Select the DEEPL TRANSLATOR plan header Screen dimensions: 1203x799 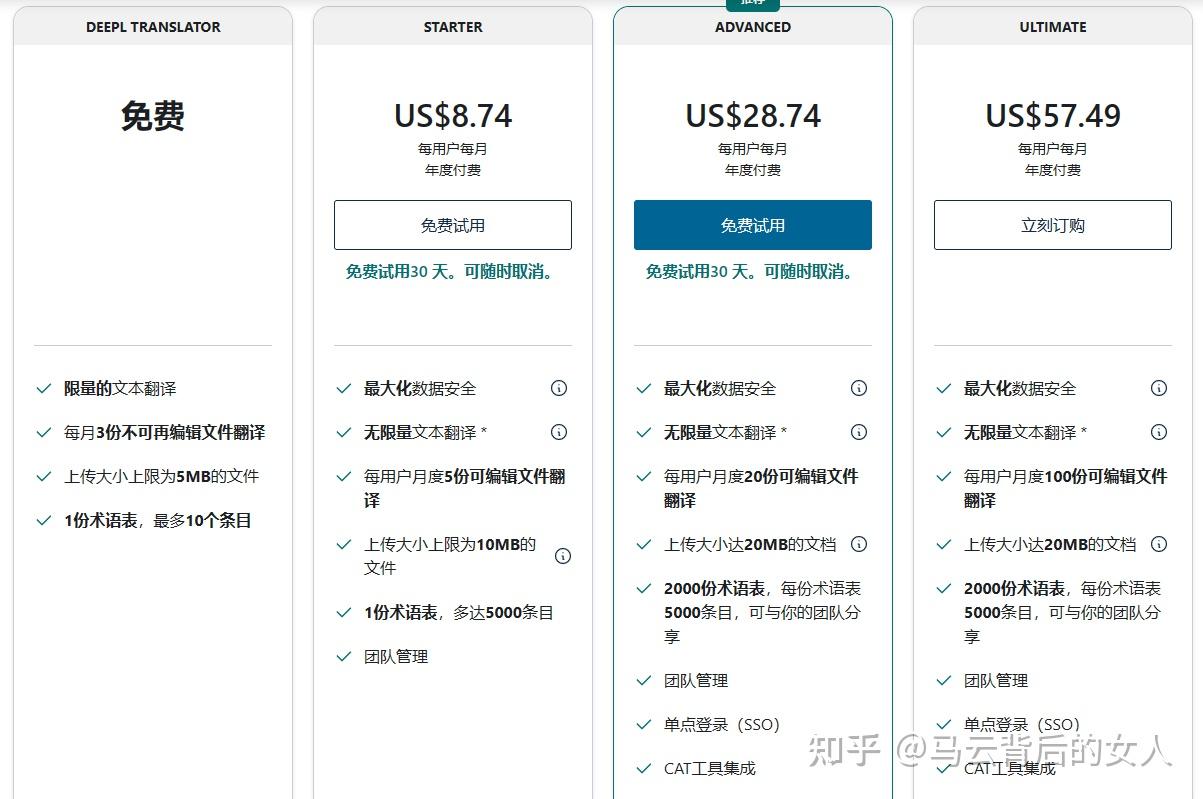point(153,27)
